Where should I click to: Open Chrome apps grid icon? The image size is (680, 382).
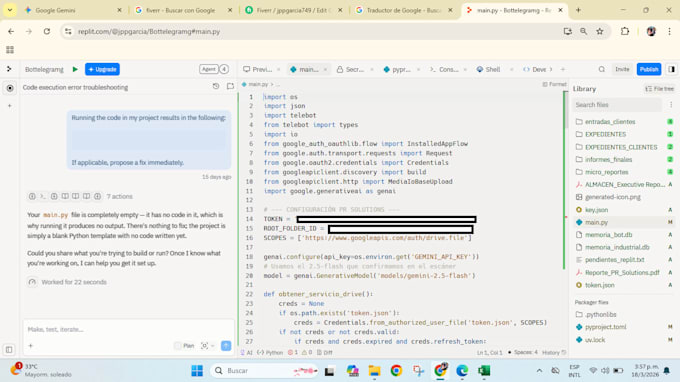(x=10, y=50)
